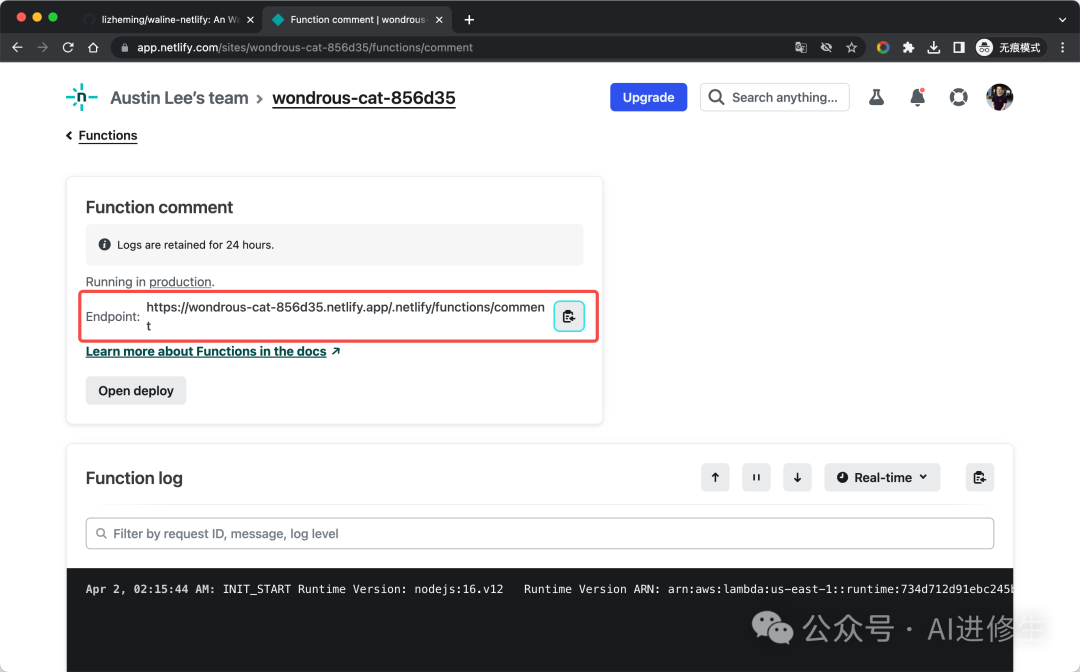Open the browser downloads icon
The image size is (1080, 672).
click(x=933, y=48)
